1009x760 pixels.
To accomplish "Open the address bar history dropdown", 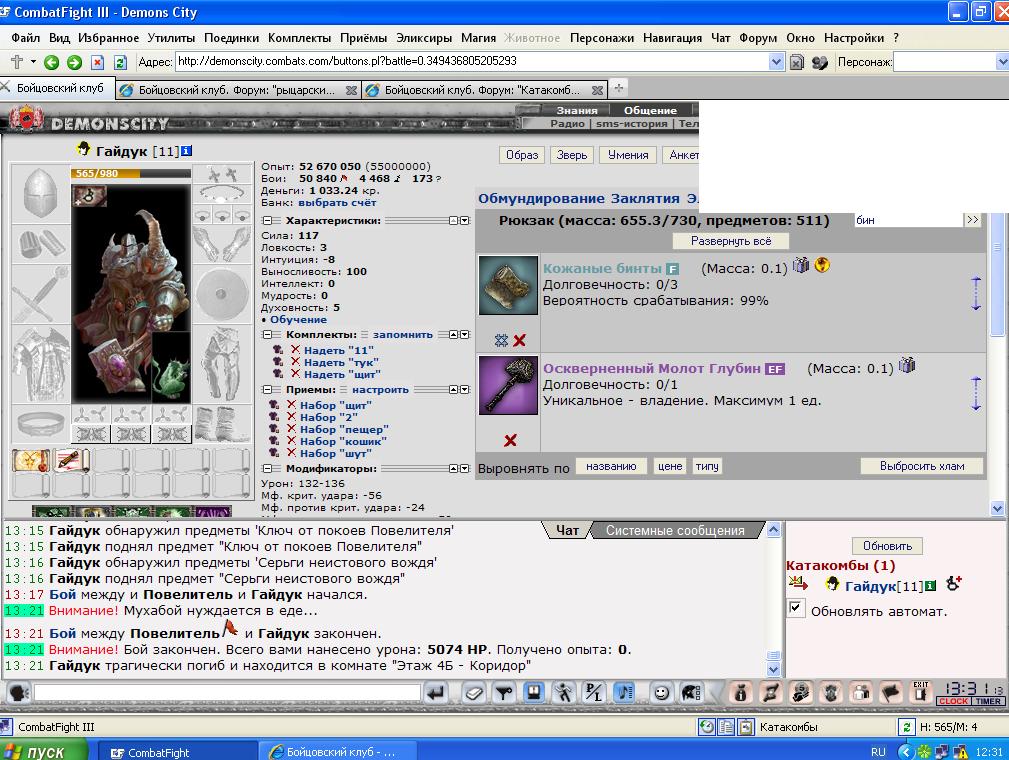I will pyautogui.click(x=776, y=62).
